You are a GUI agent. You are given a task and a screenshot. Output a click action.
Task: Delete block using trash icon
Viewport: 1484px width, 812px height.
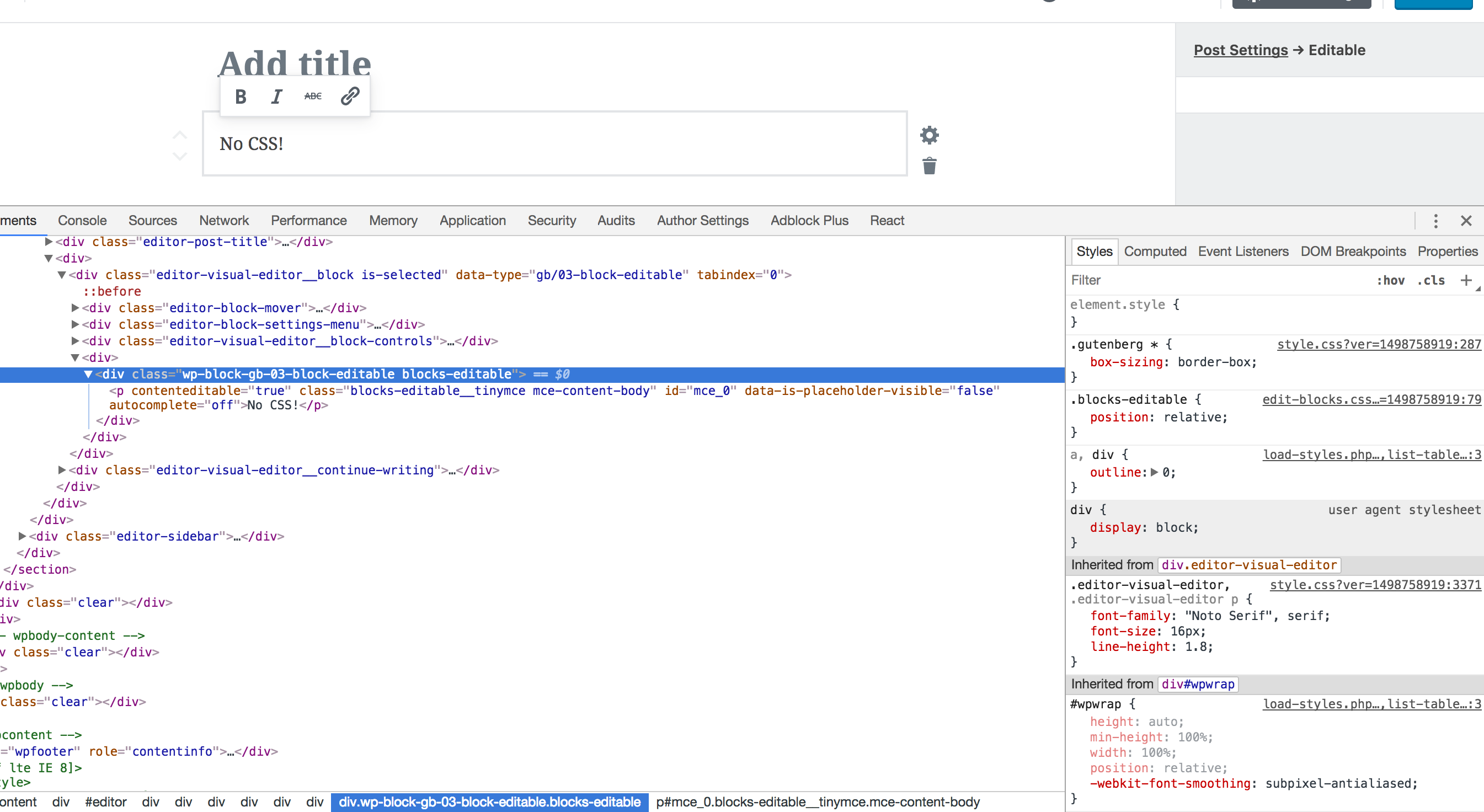coord(929,167)
